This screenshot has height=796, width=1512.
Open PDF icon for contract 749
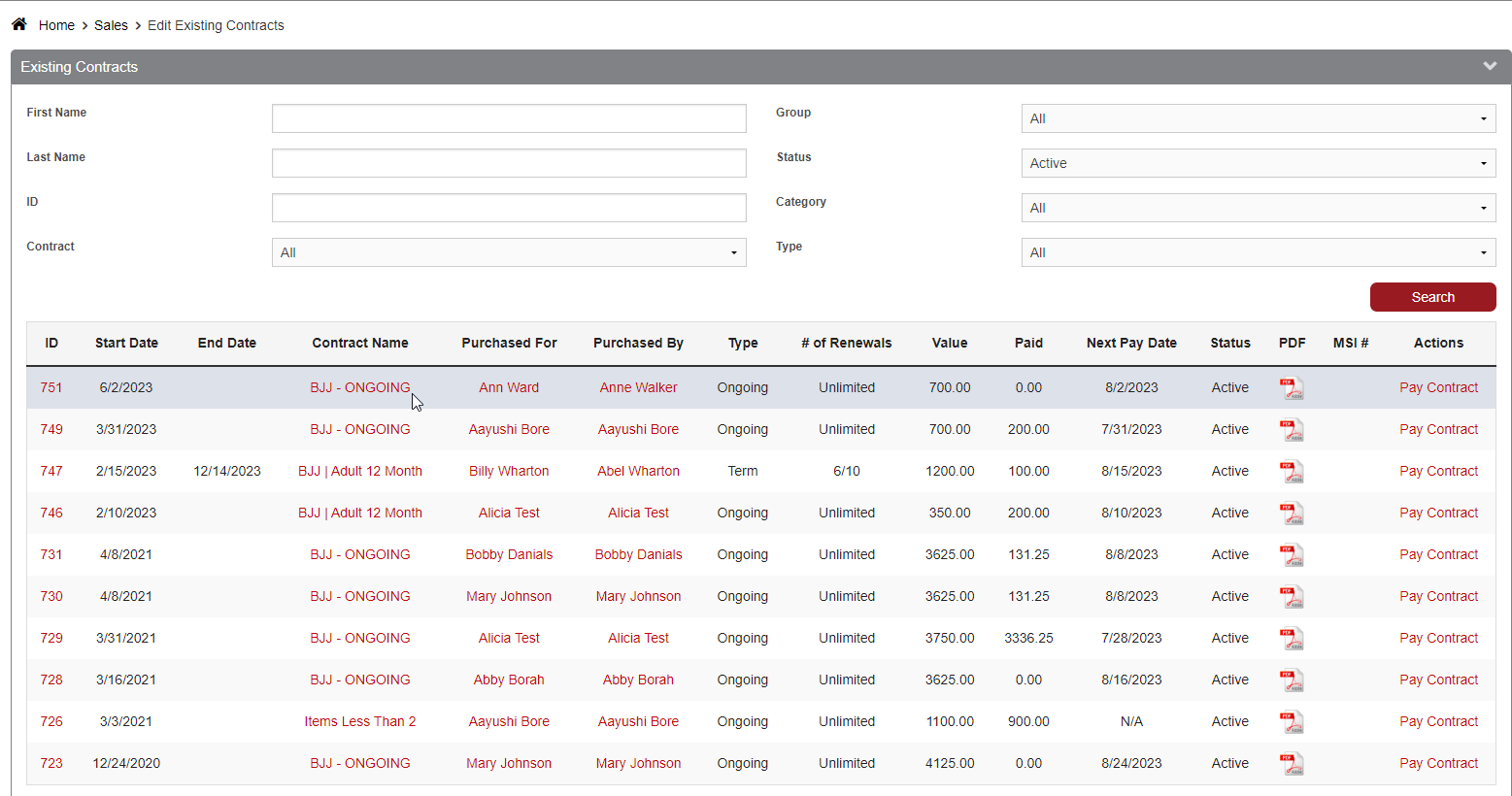click(x=1291, y=430)
